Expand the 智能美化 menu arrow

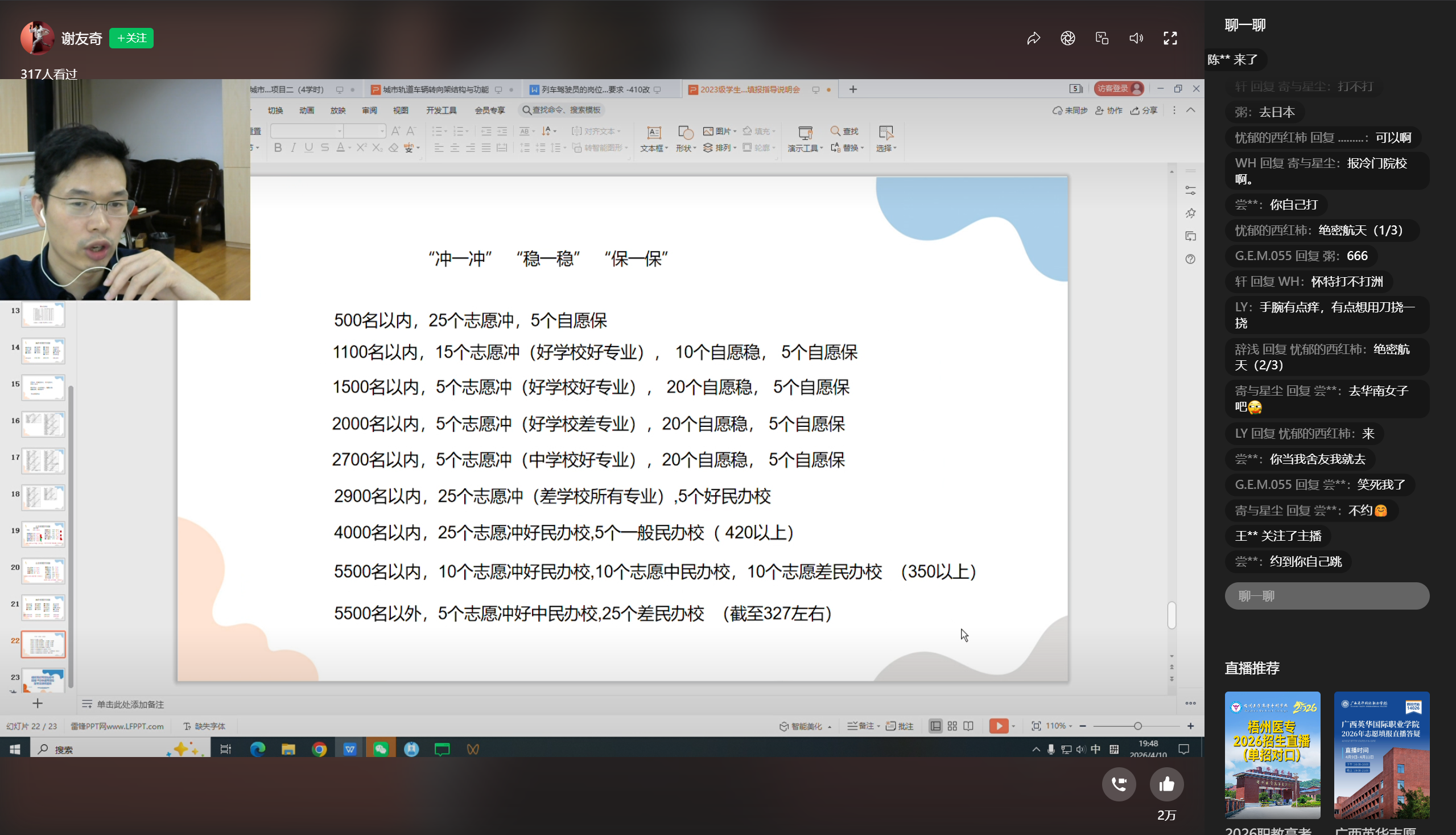[x=830, y=727]
